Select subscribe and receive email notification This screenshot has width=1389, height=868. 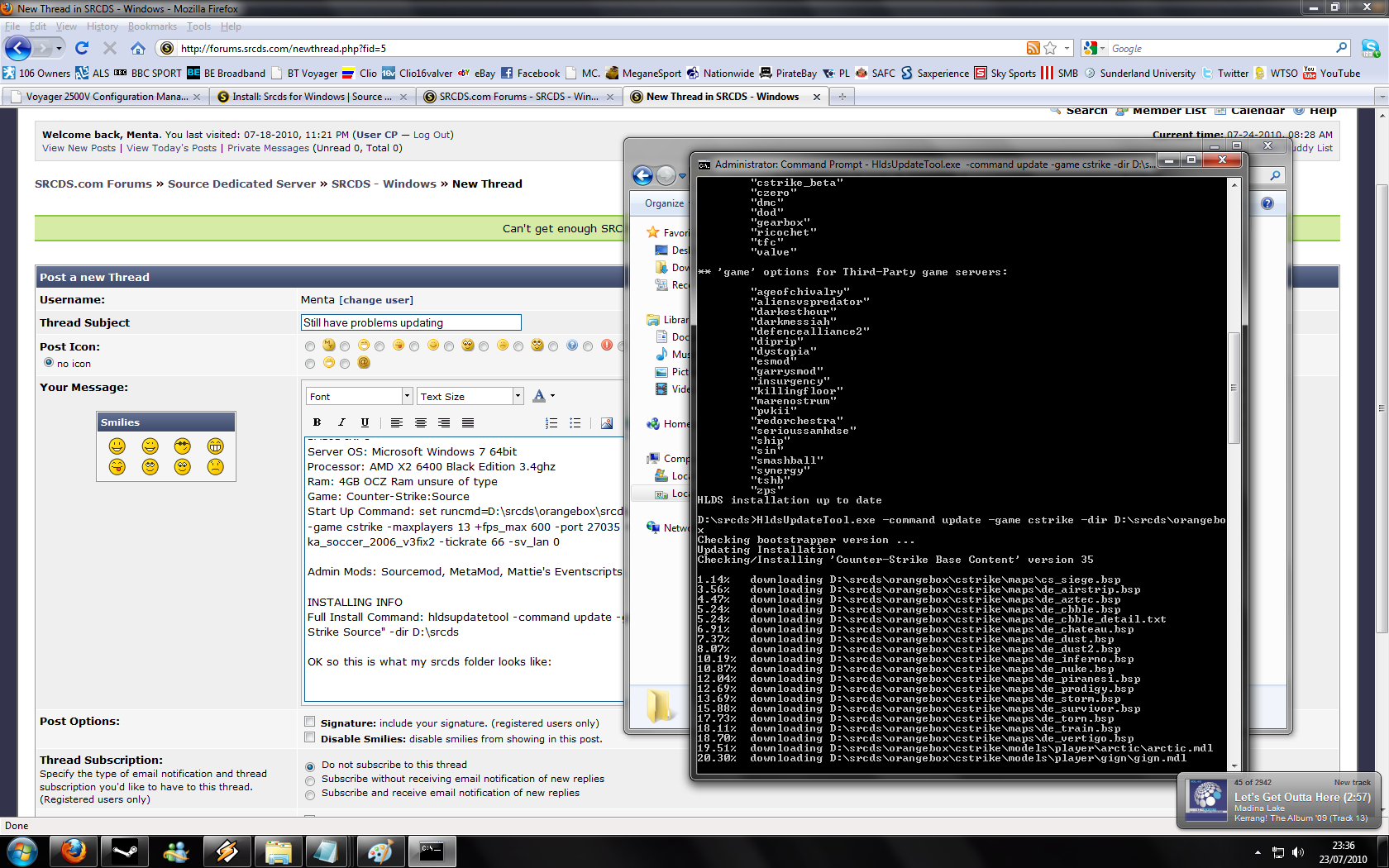tap(310, 794)
